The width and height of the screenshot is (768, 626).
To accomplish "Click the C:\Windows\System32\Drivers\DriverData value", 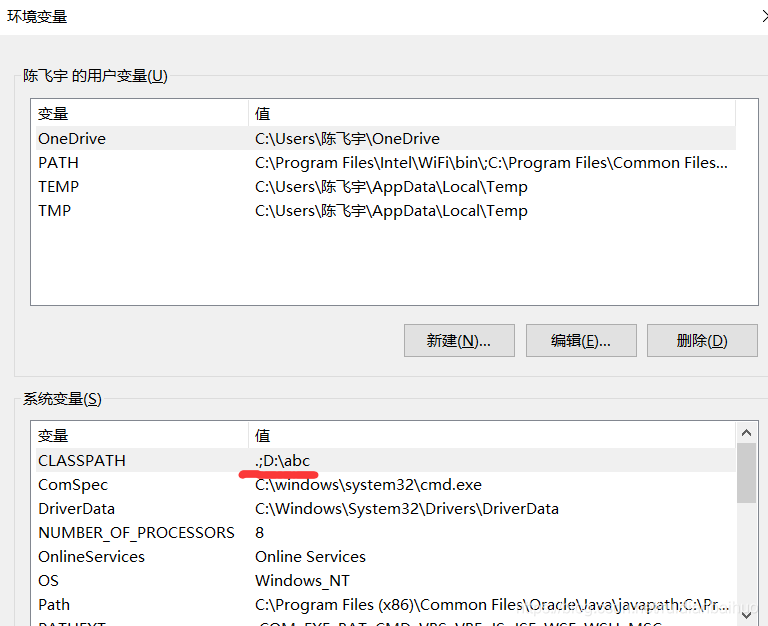I will click(x=407, y=508).
